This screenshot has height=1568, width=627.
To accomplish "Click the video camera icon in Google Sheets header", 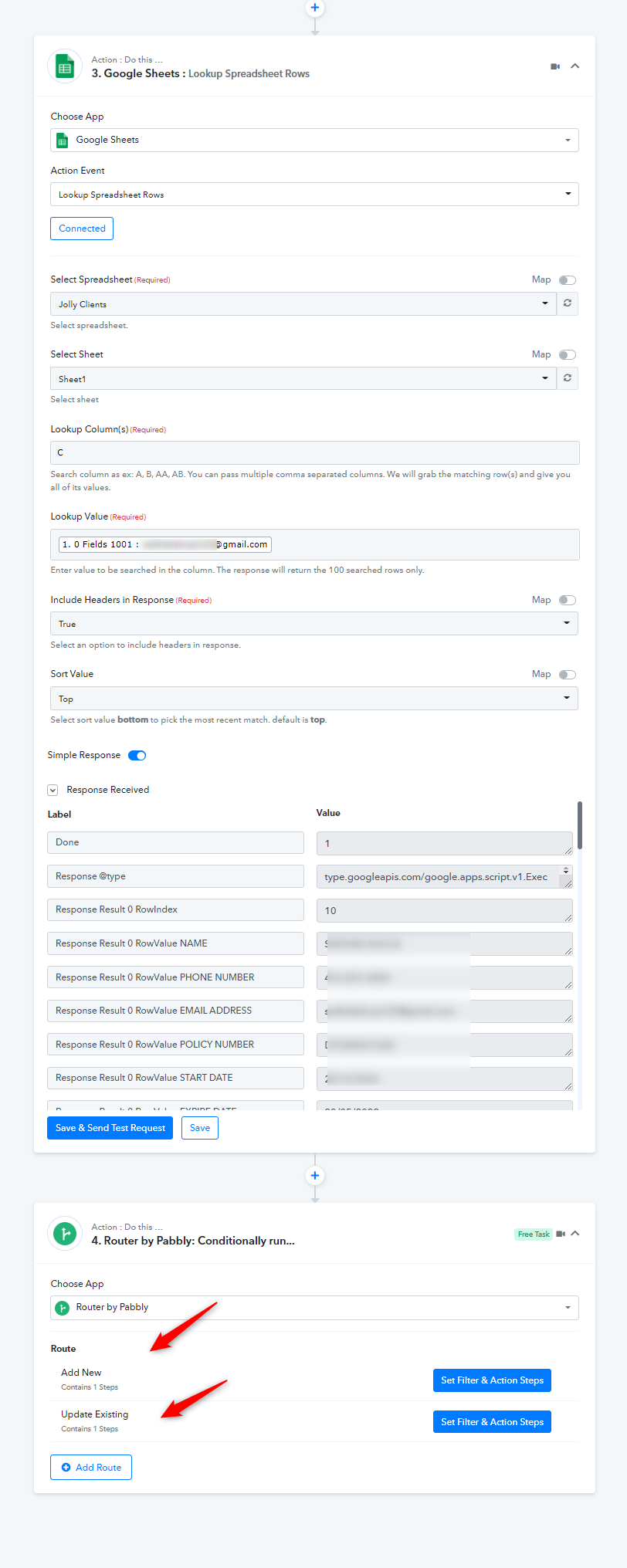I will click(x=554, y=66).
